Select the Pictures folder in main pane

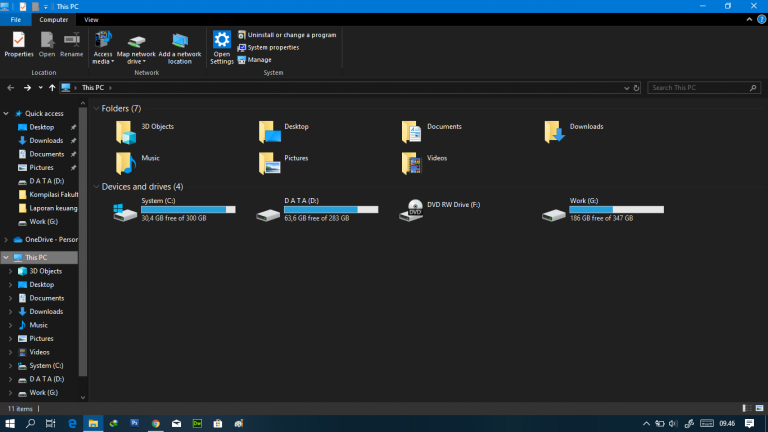point(284,163)
